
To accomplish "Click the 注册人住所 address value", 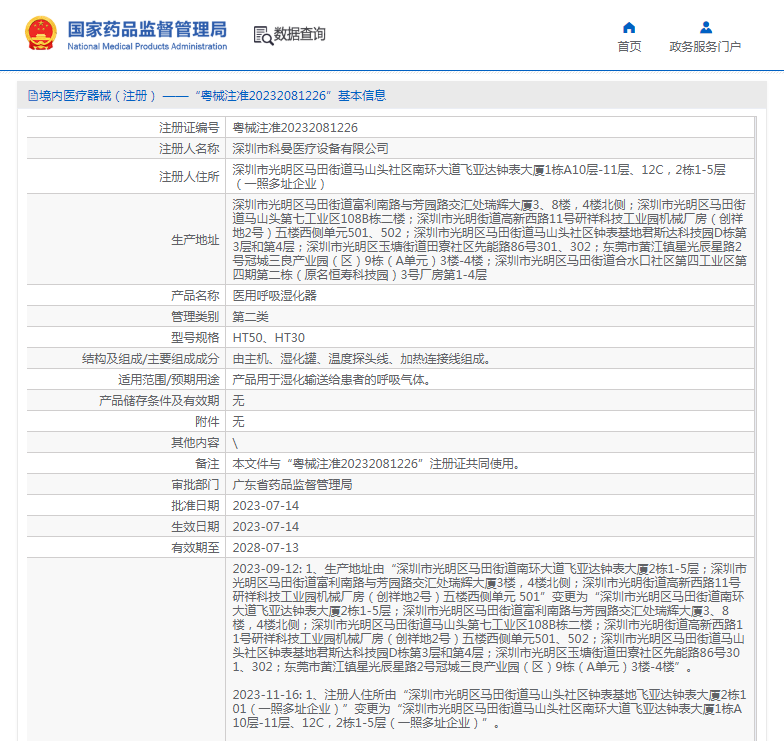I will (479, 176).
